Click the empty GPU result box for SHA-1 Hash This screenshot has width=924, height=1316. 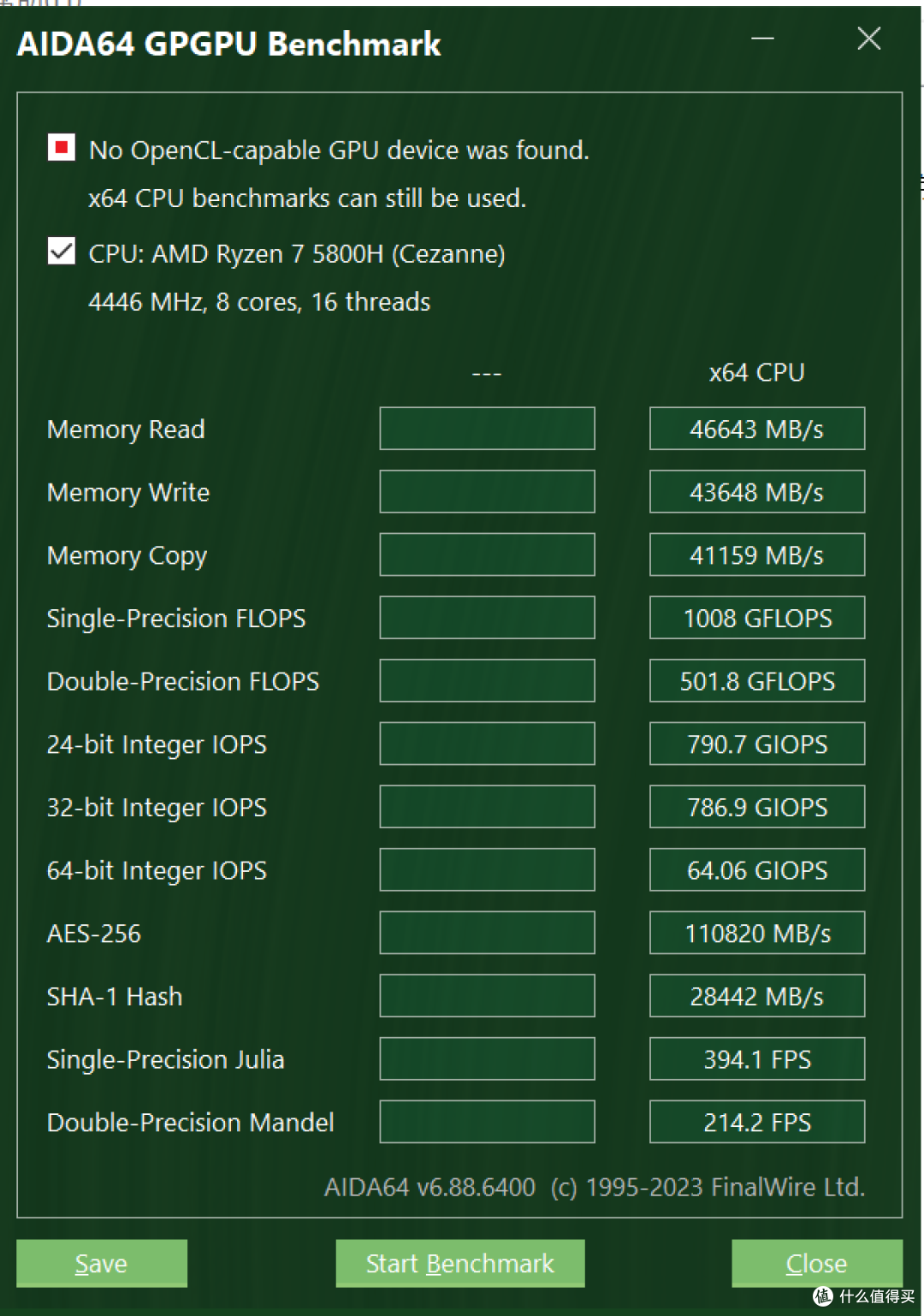pos(488,996)
